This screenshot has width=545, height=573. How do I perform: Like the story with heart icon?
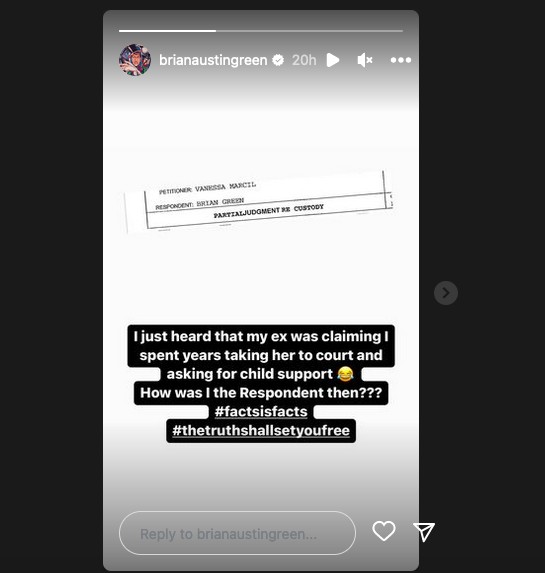[x=384, y=531]
